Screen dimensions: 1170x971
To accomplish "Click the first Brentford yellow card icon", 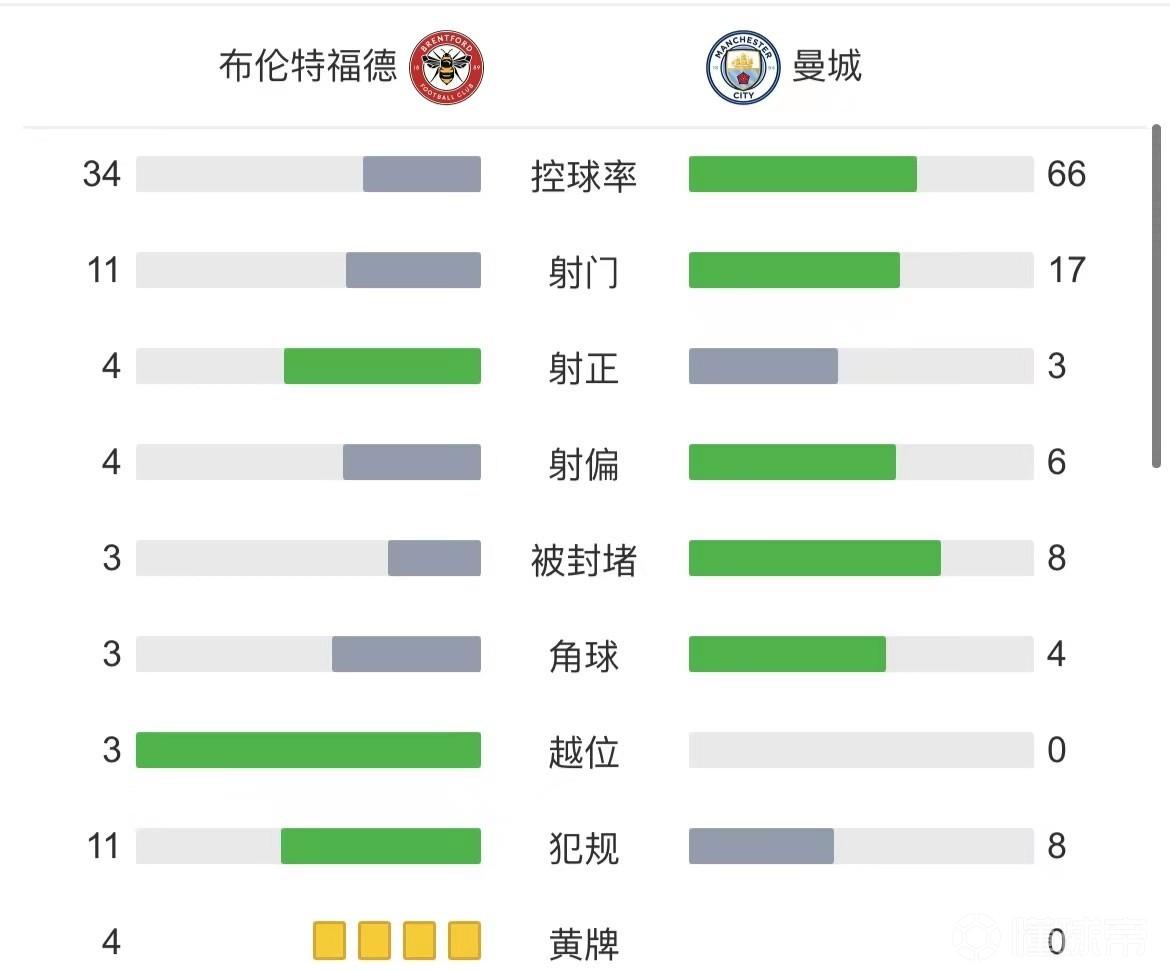I will coord(329,941).
